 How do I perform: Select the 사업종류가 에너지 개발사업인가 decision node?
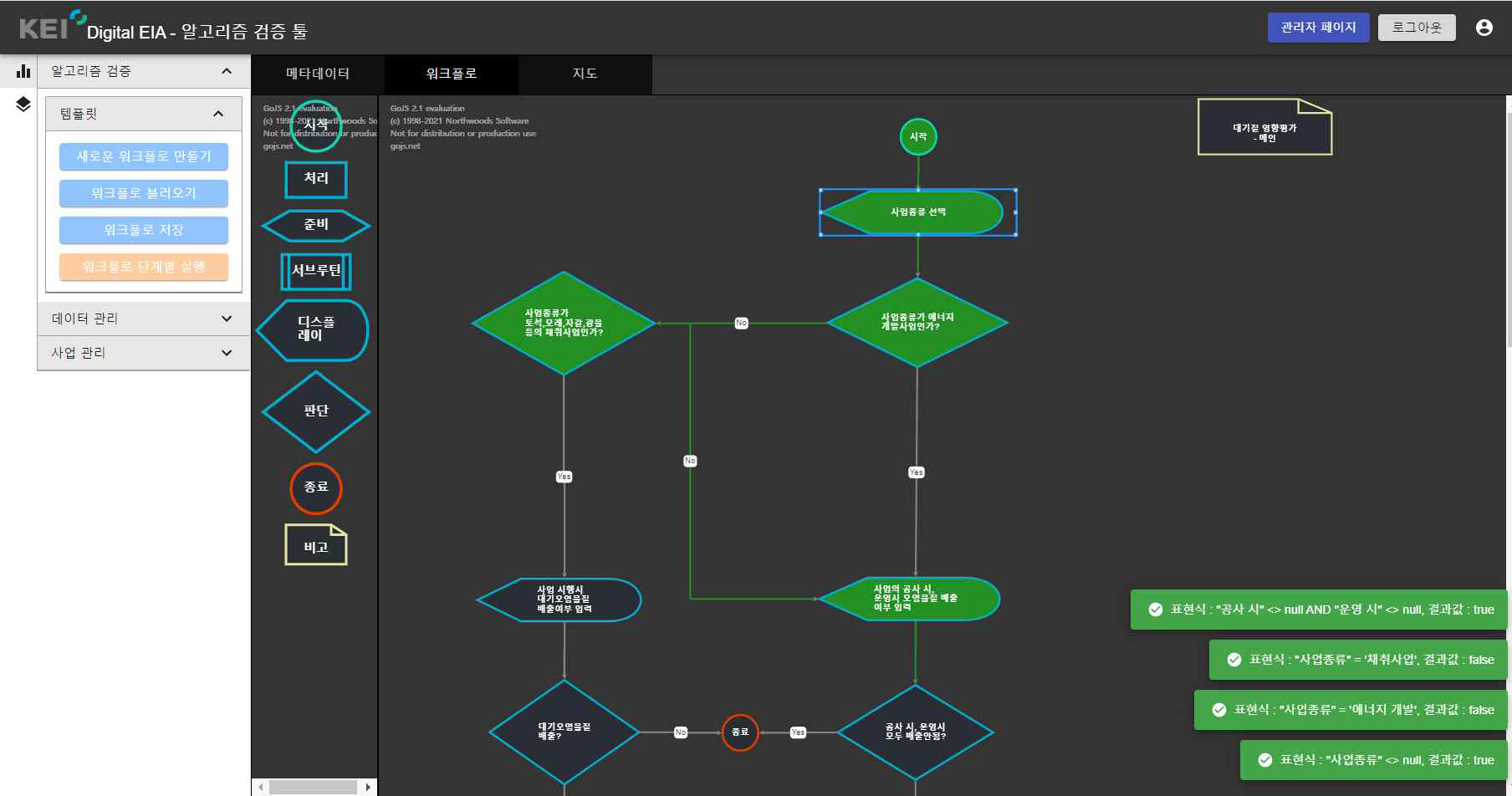click(917, 323)
